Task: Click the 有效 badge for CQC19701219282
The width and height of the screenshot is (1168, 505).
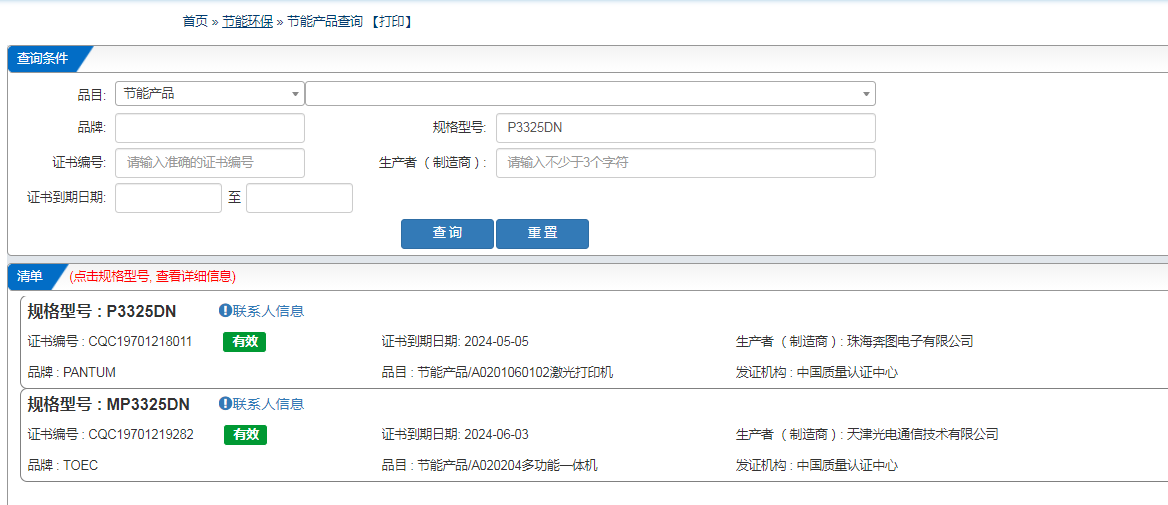Action: (245, 435)
